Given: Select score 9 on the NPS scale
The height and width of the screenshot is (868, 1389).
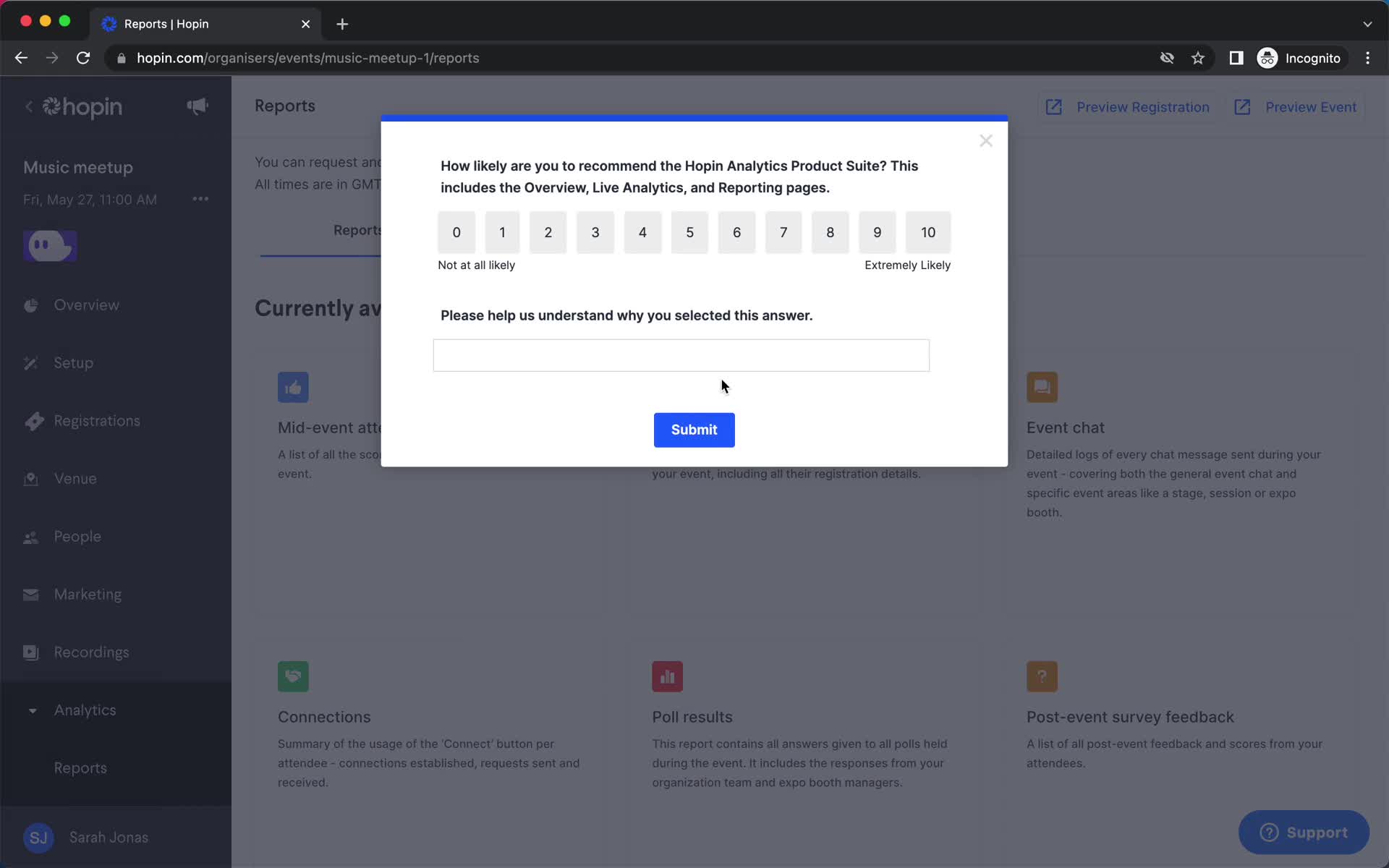Looking at the screenshot, I should [877, 232].
